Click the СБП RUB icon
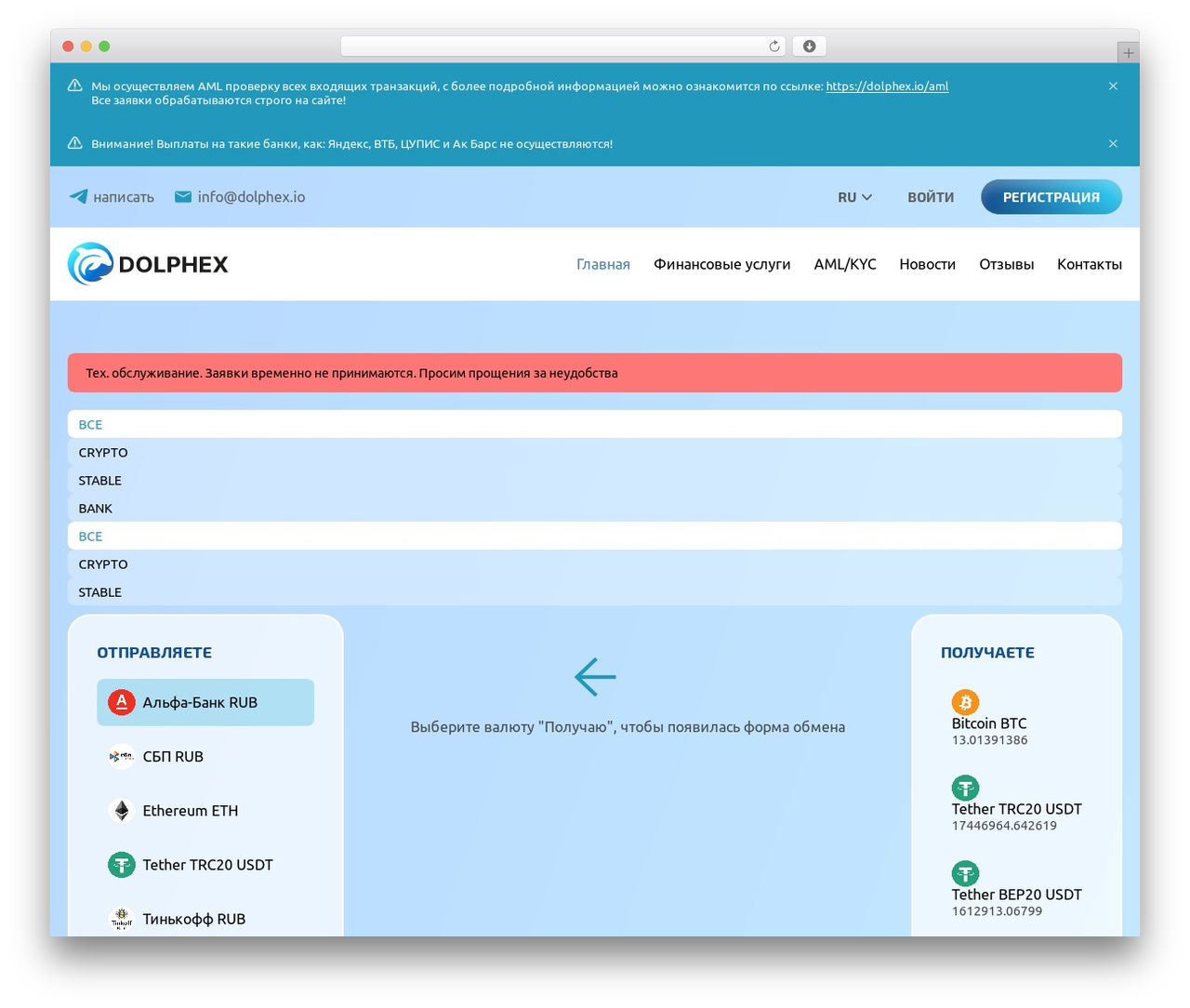The width and height of the screenshot is (1190, 1008). pos(122,756)
